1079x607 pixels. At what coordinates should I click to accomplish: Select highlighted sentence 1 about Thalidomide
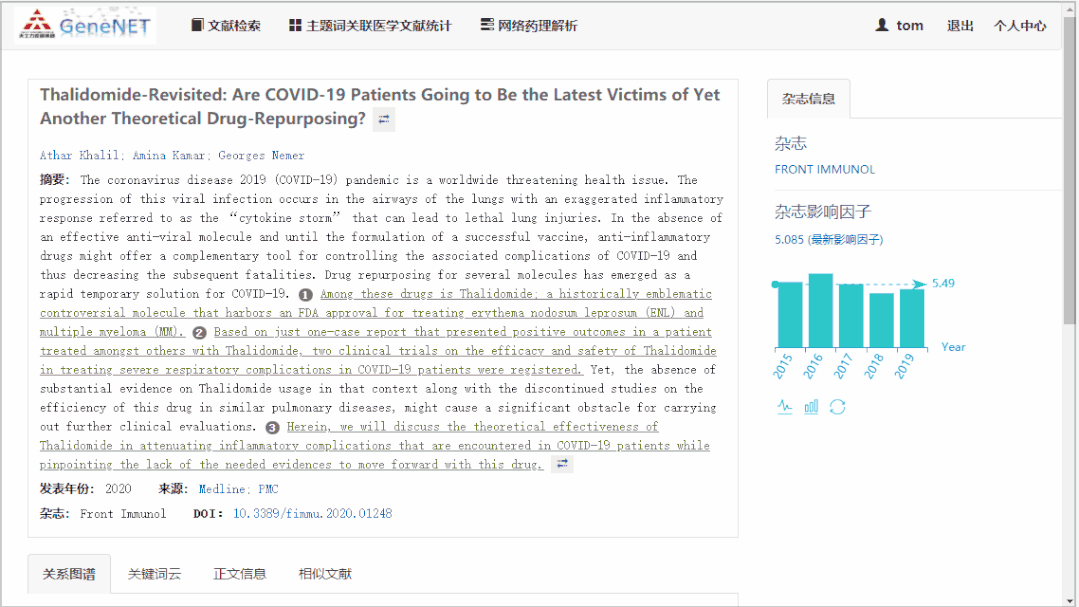(375, 312)
